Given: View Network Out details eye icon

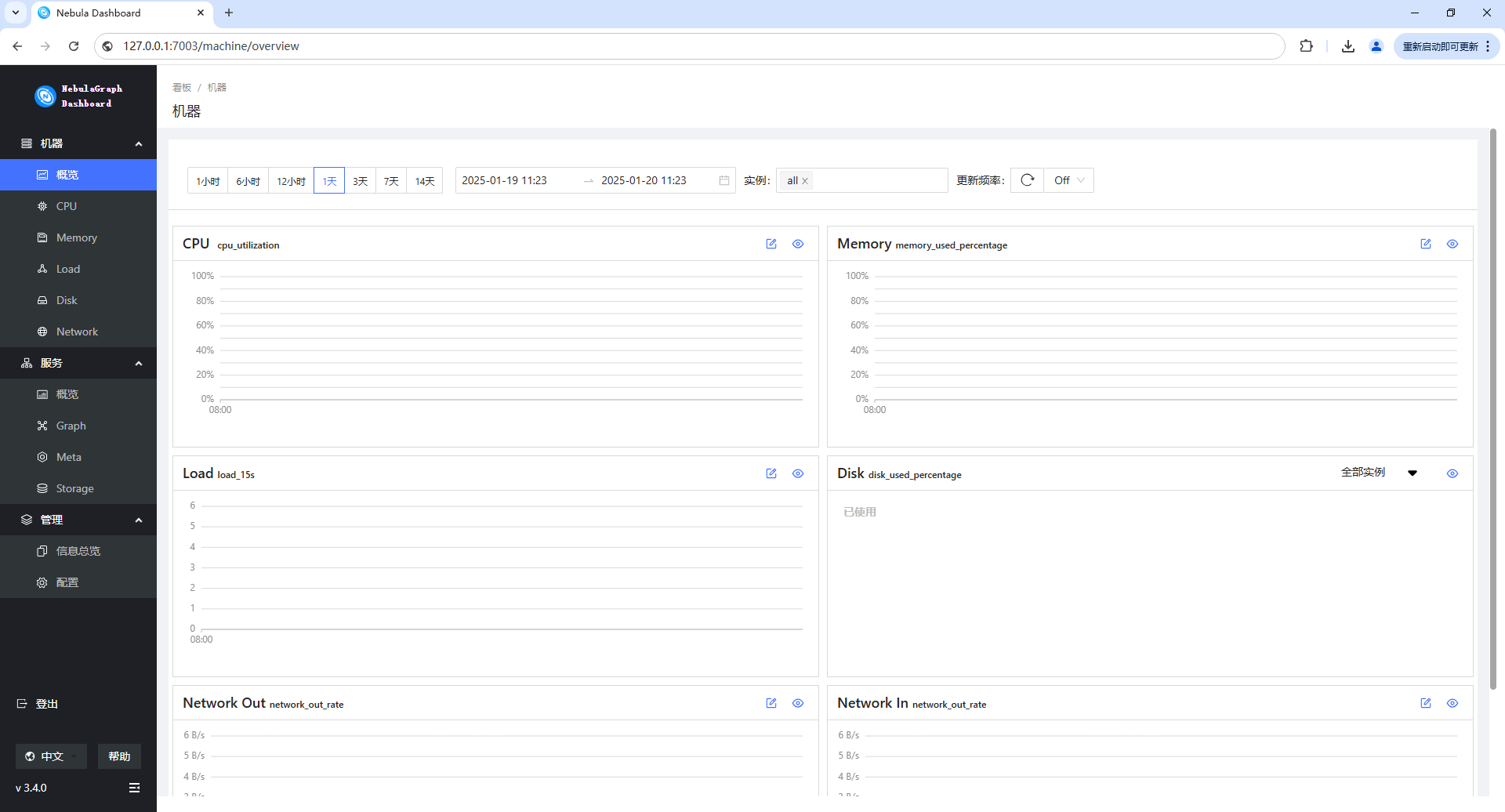Looking at the screenshot, I should click(798, 703).
